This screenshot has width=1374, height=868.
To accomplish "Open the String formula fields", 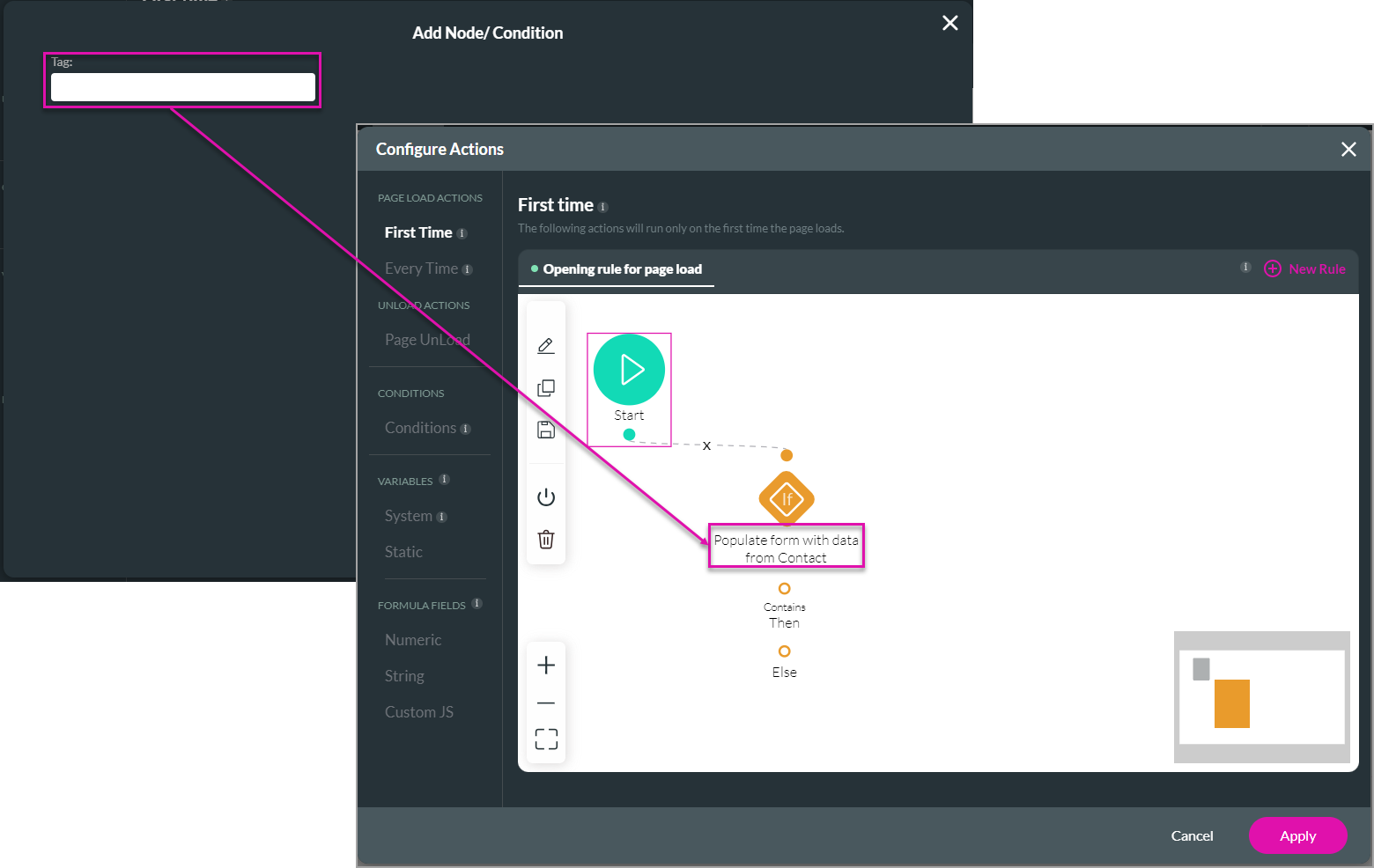I will [x=404, y=676].
